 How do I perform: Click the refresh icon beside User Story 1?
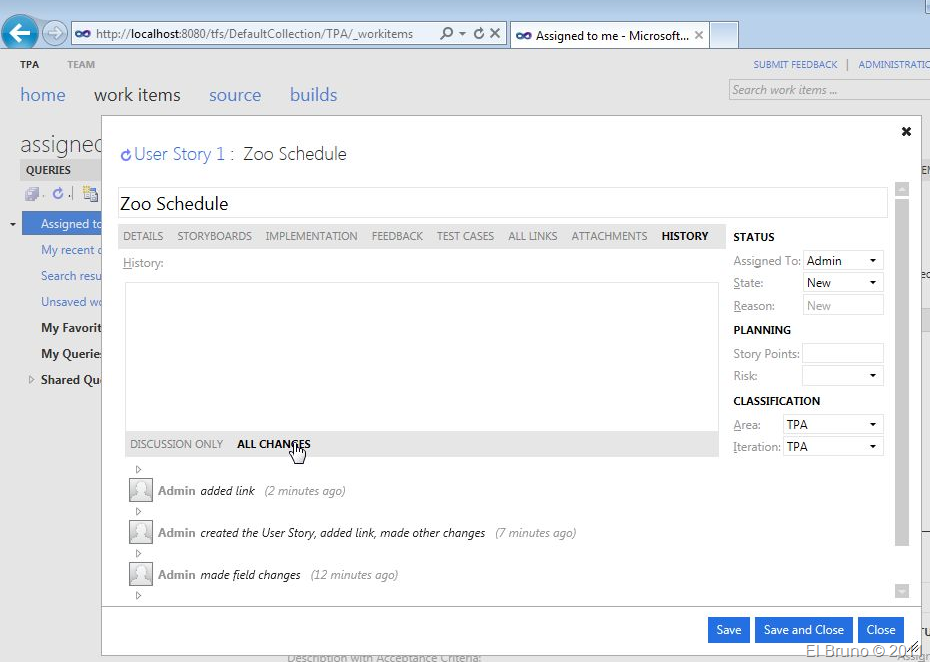coord(126,155)
